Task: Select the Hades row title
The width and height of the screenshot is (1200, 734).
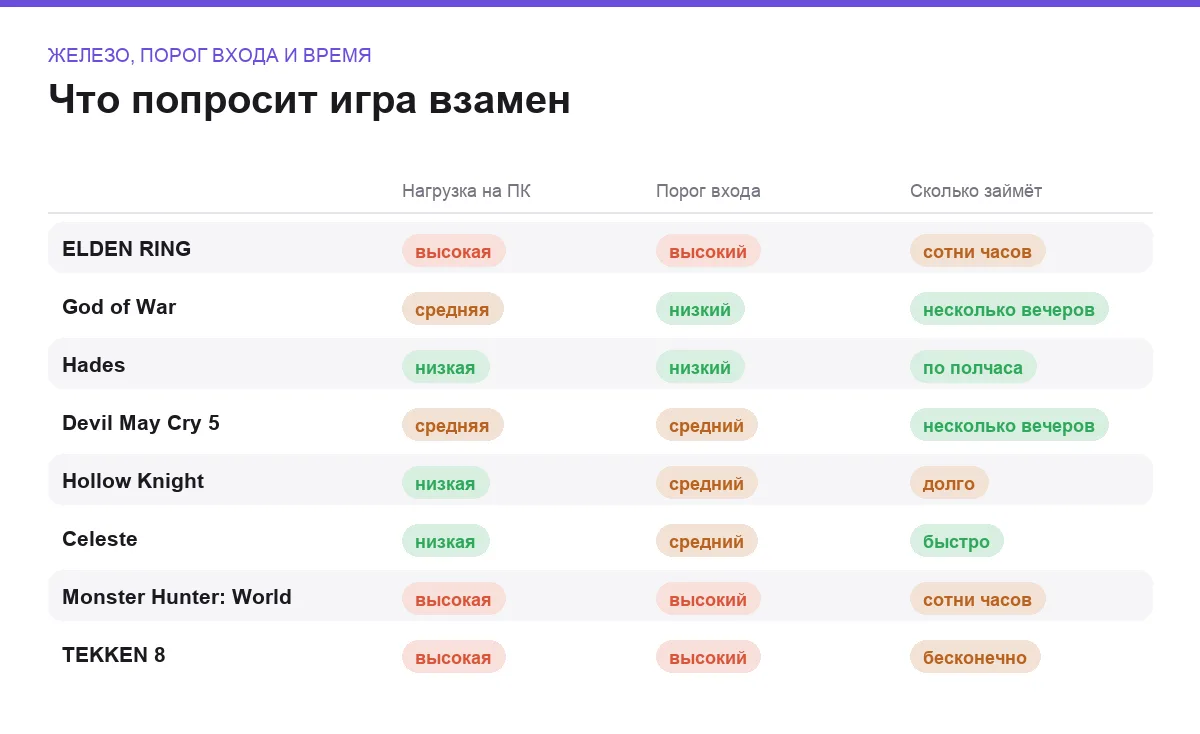Action: (x=94, y=365)
